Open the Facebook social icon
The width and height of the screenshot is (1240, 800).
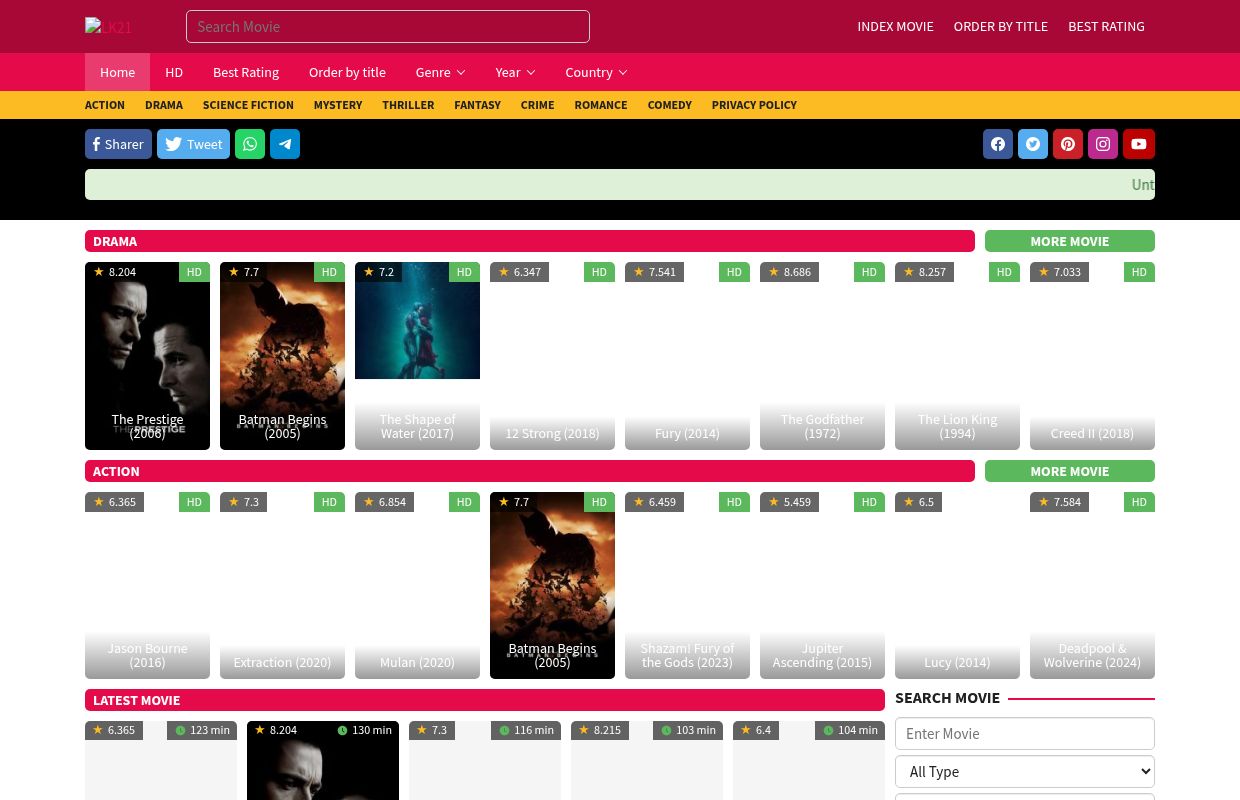[x=998, y=144]
